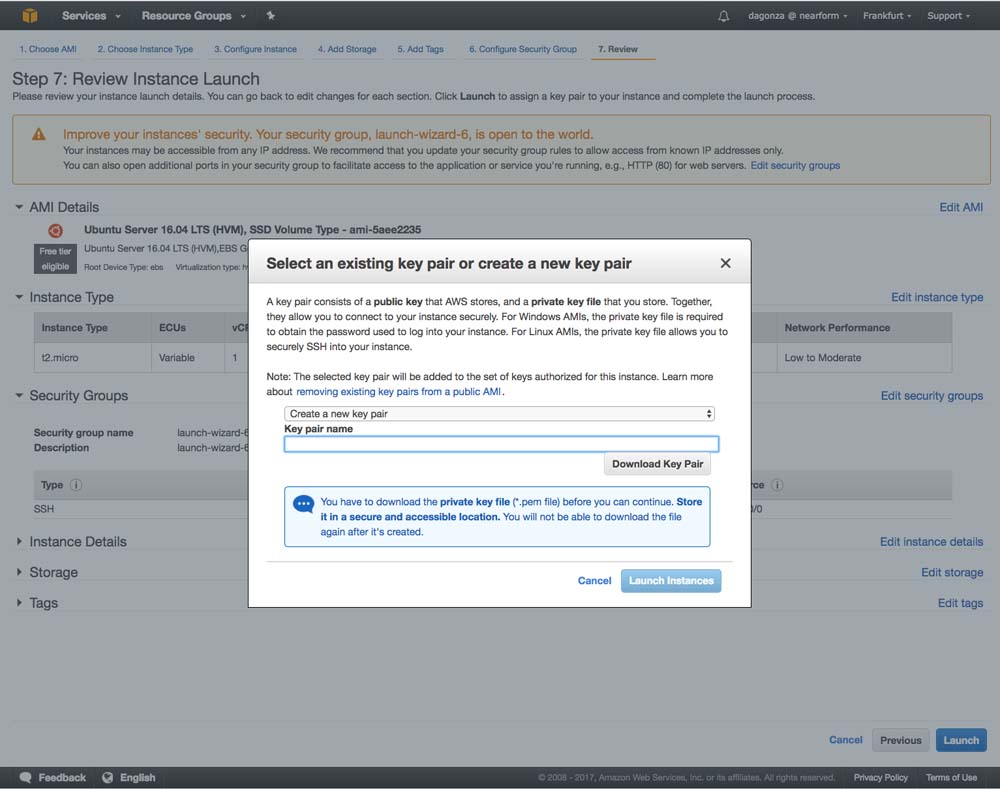Click the Feedback speech bubble icon
This screenshot has height=789, width=1000.
coord(25,777)
